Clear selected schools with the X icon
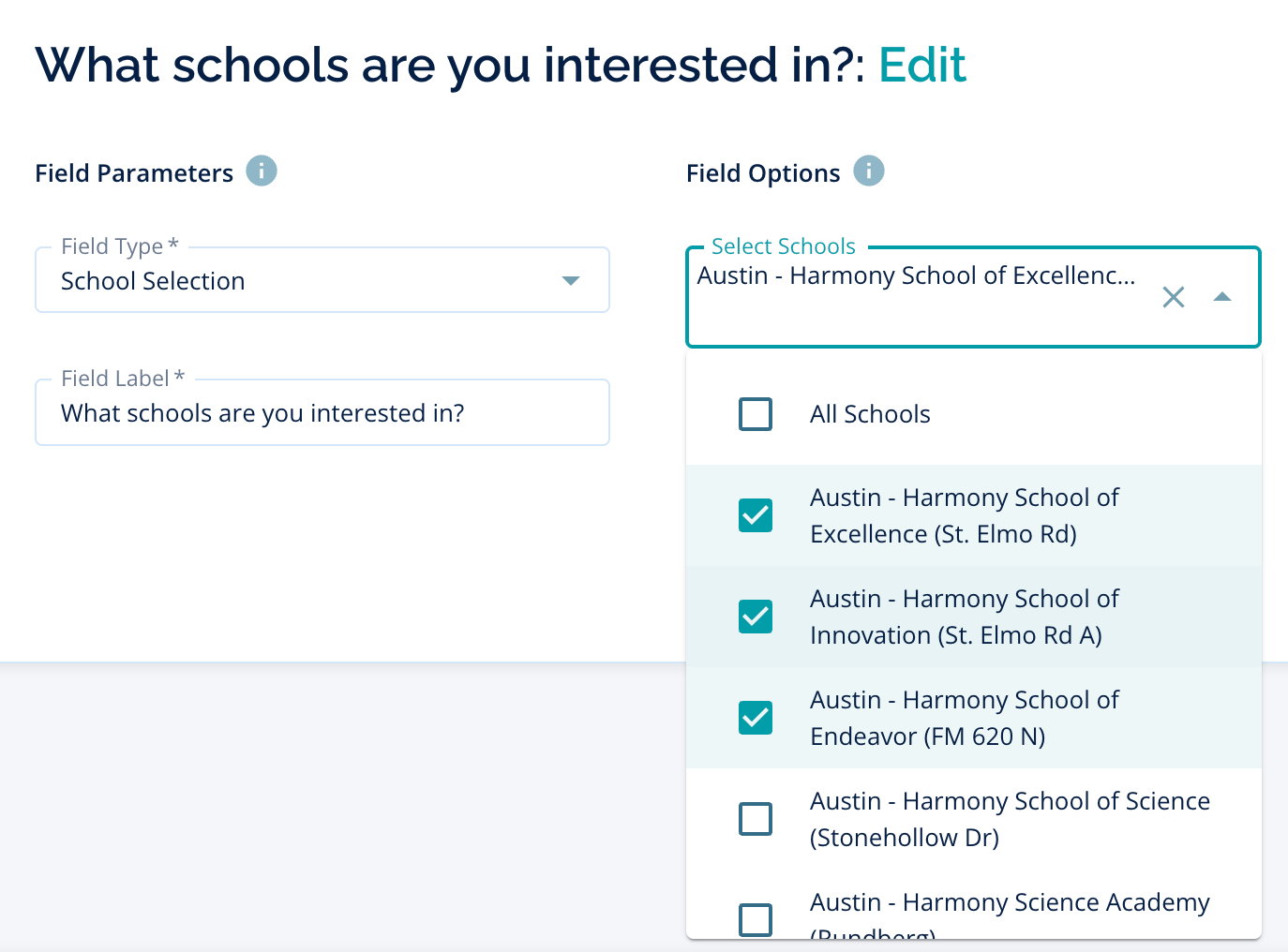 1173,297
